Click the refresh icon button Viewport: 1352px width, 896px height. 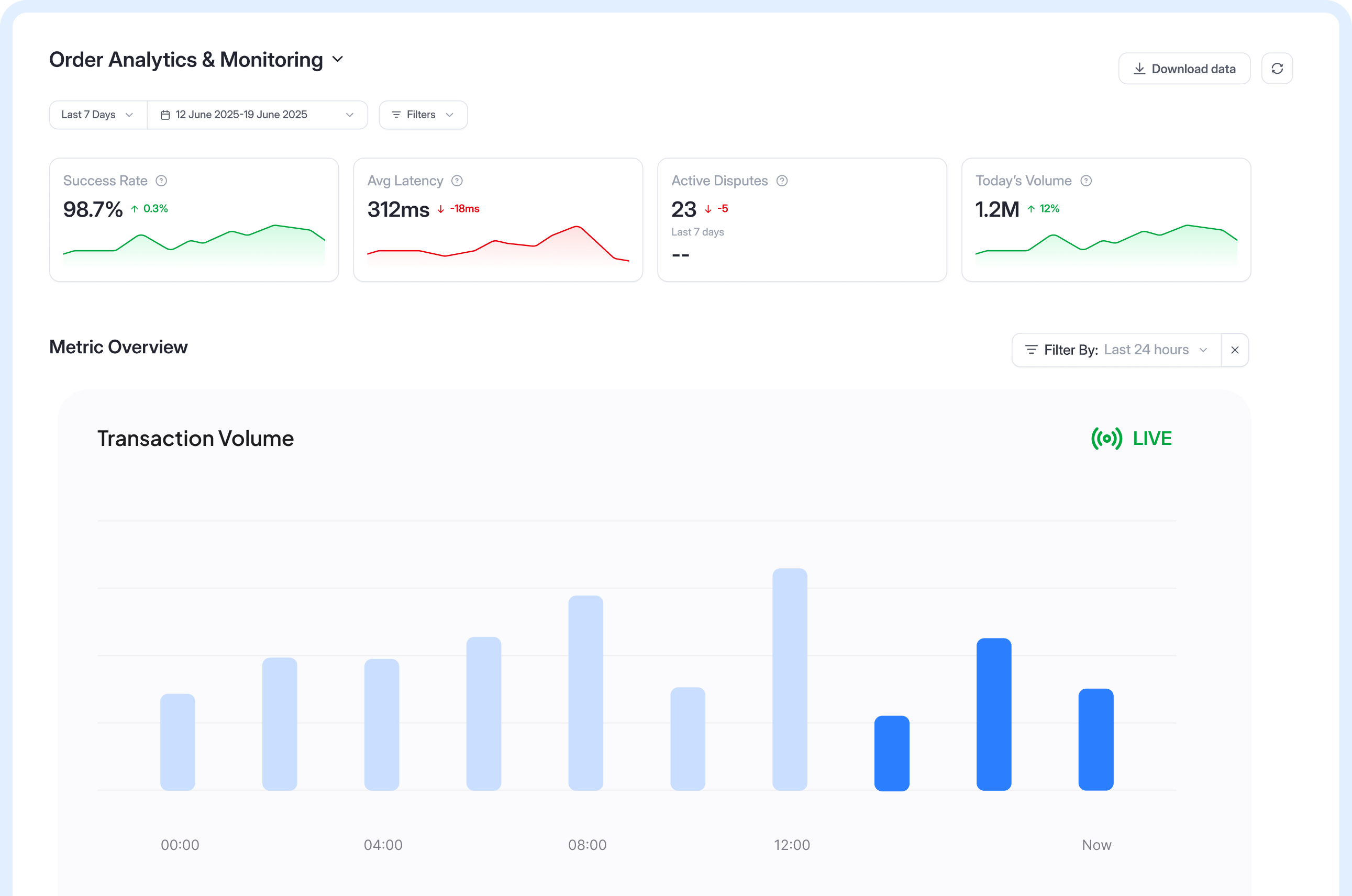click(1277, 69)
